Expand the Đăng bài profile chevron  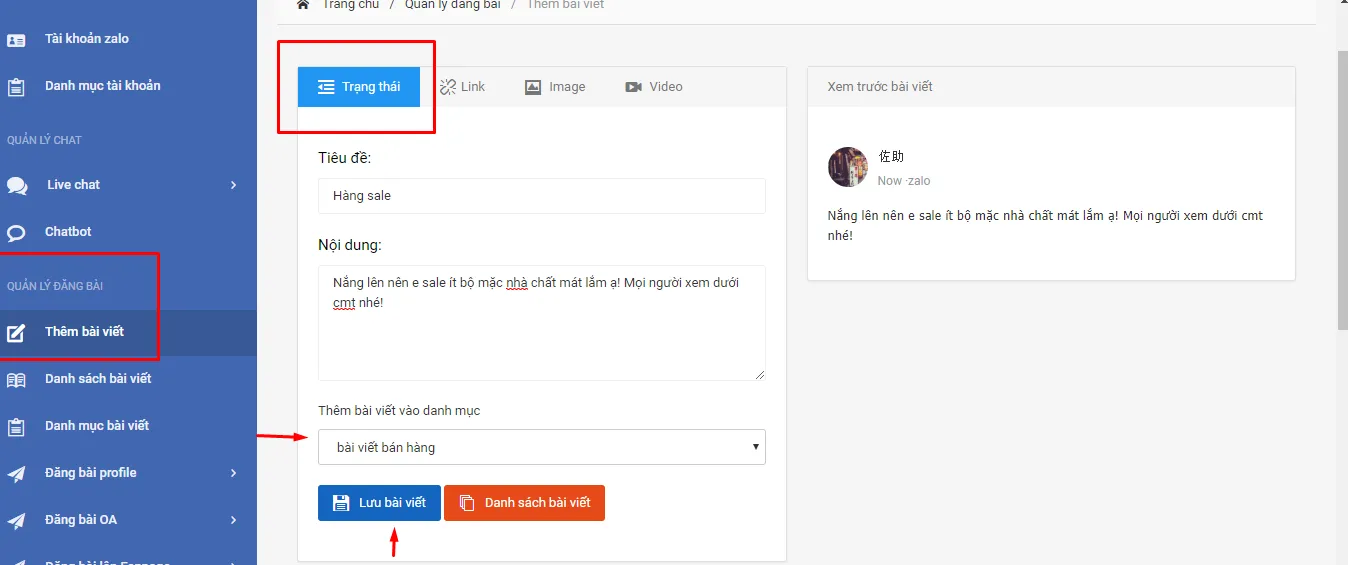tap(233, 473)
